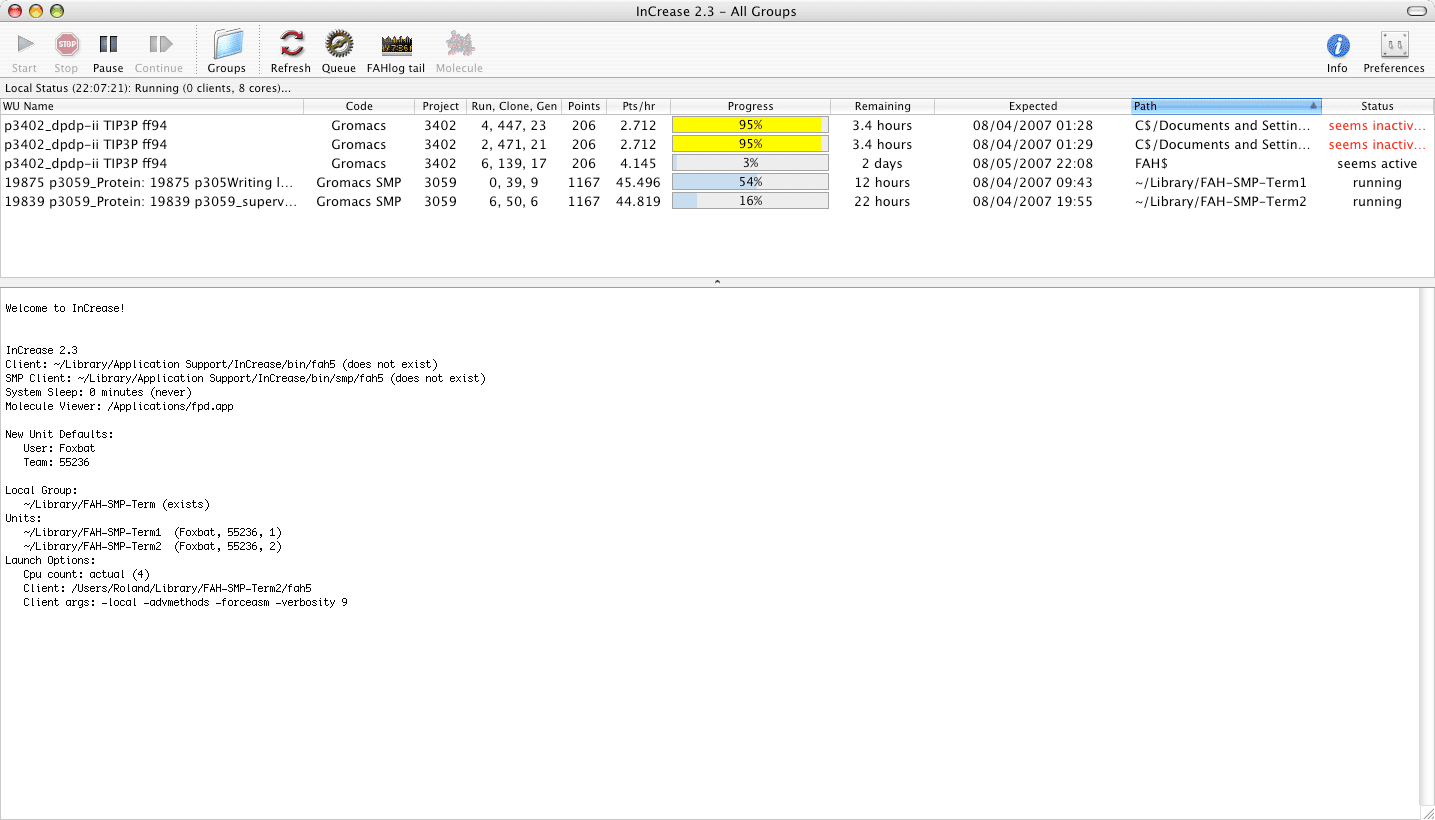The height and width of the screenshot is (820, 1435).
Task: Click the ~/Library/FAH-SMP-Term1 path cell in the table
Action: point(1221,183)
